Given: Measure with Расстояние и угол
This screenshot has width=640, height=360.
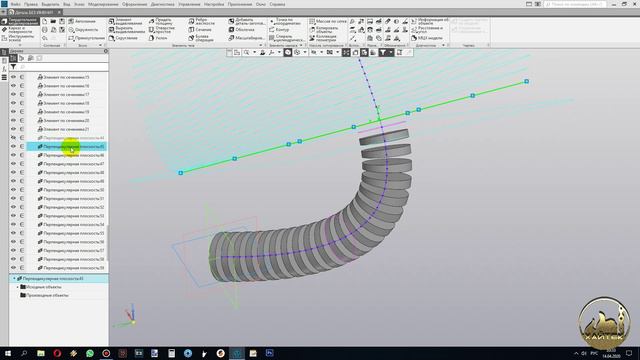Looking at the screenshot, I should (427, 30).
